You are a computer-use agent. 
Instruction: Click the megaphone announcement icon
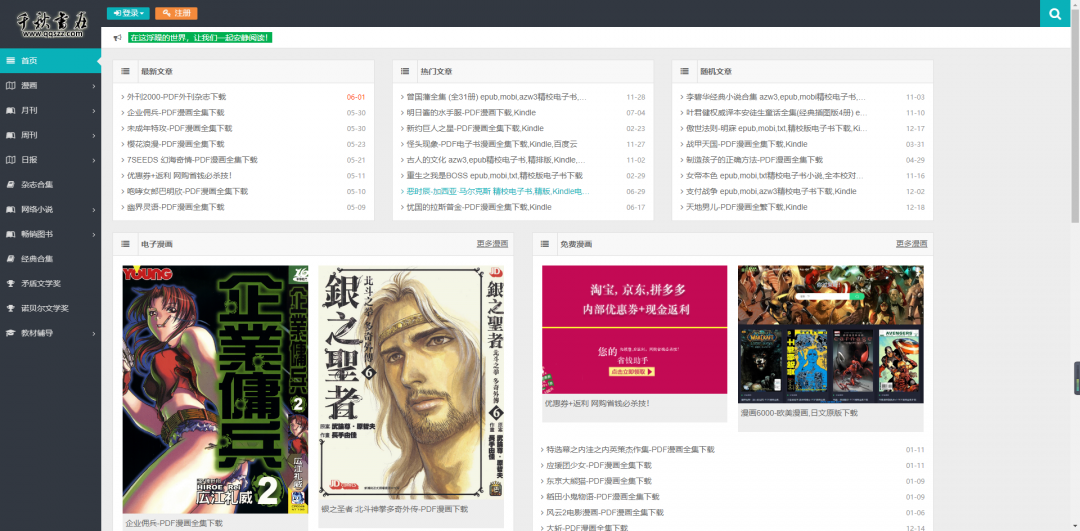118,37
